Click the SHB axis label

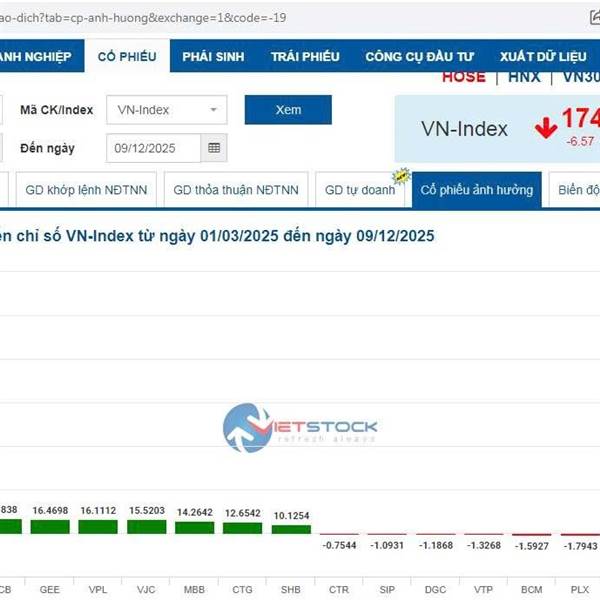coord(290,589)
